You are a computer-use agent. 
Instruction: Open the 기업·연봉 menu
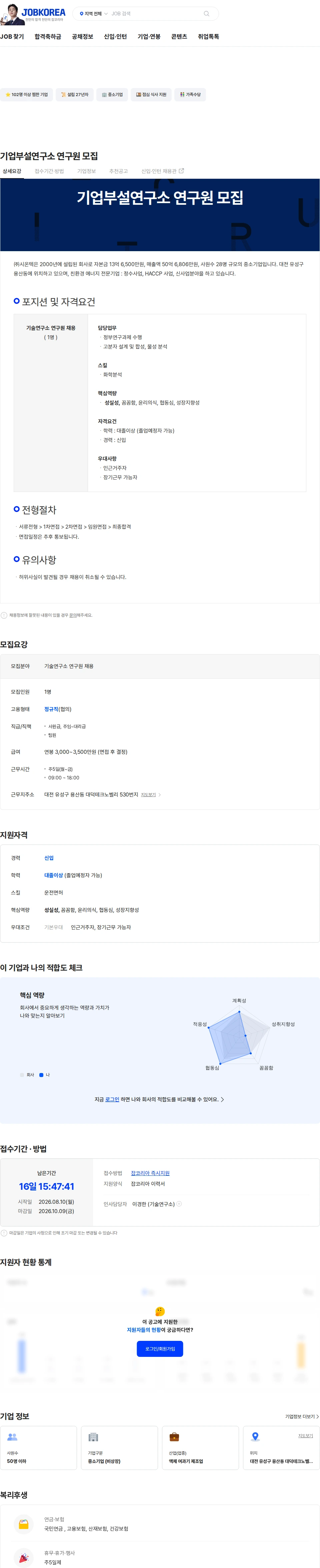149,36
